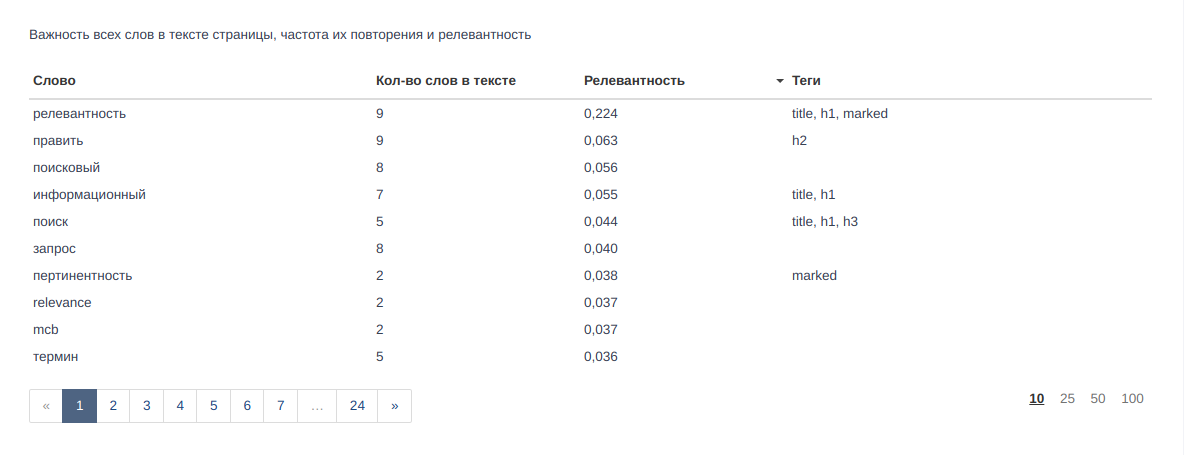Sort table by Релевантность column
Viewport: 1184px width, 455px height.
coord(634,81)
